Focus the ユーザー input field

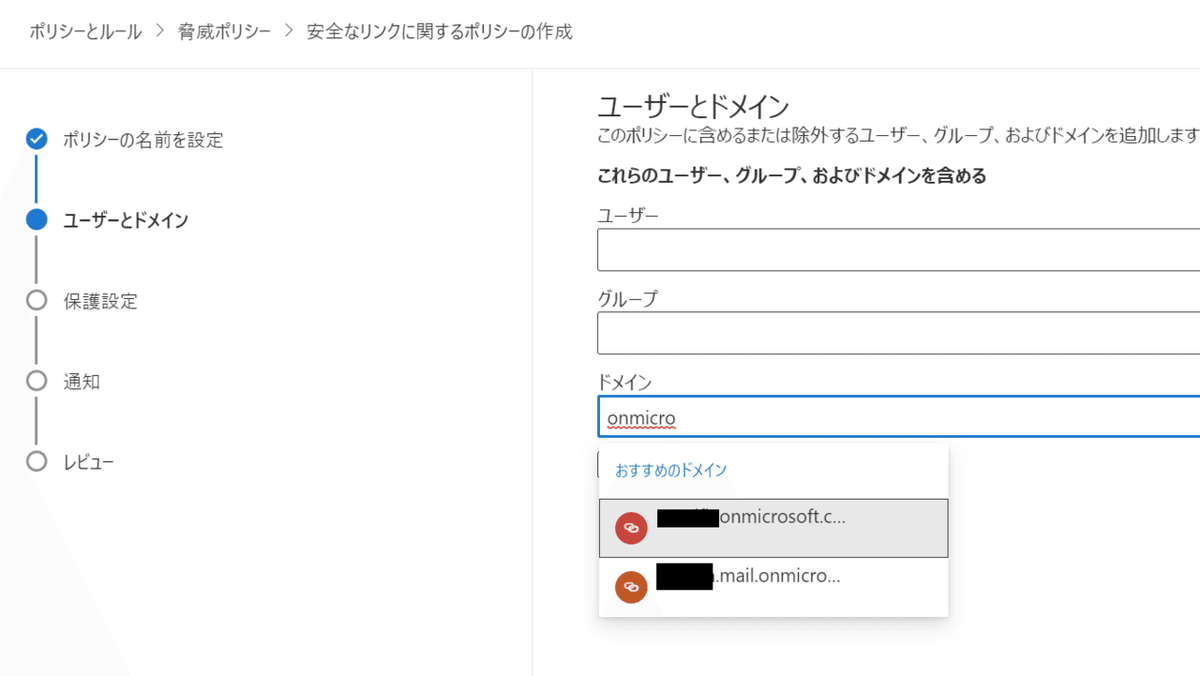tap(898, 250)
